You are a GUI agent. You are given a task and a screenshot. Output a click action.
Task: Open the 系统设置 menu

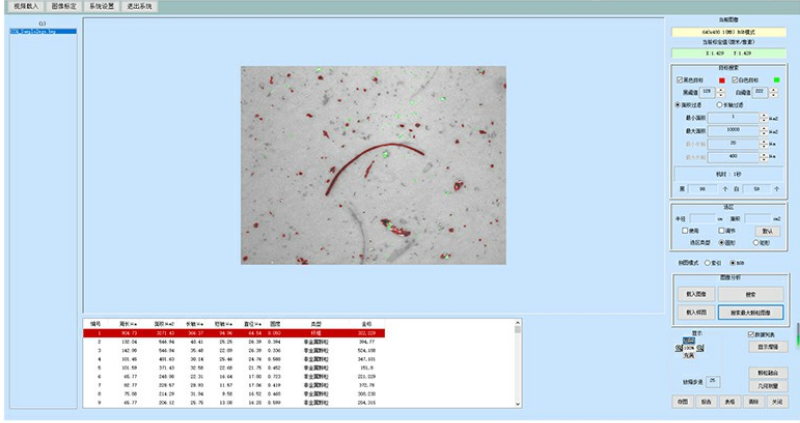(101, 6)
